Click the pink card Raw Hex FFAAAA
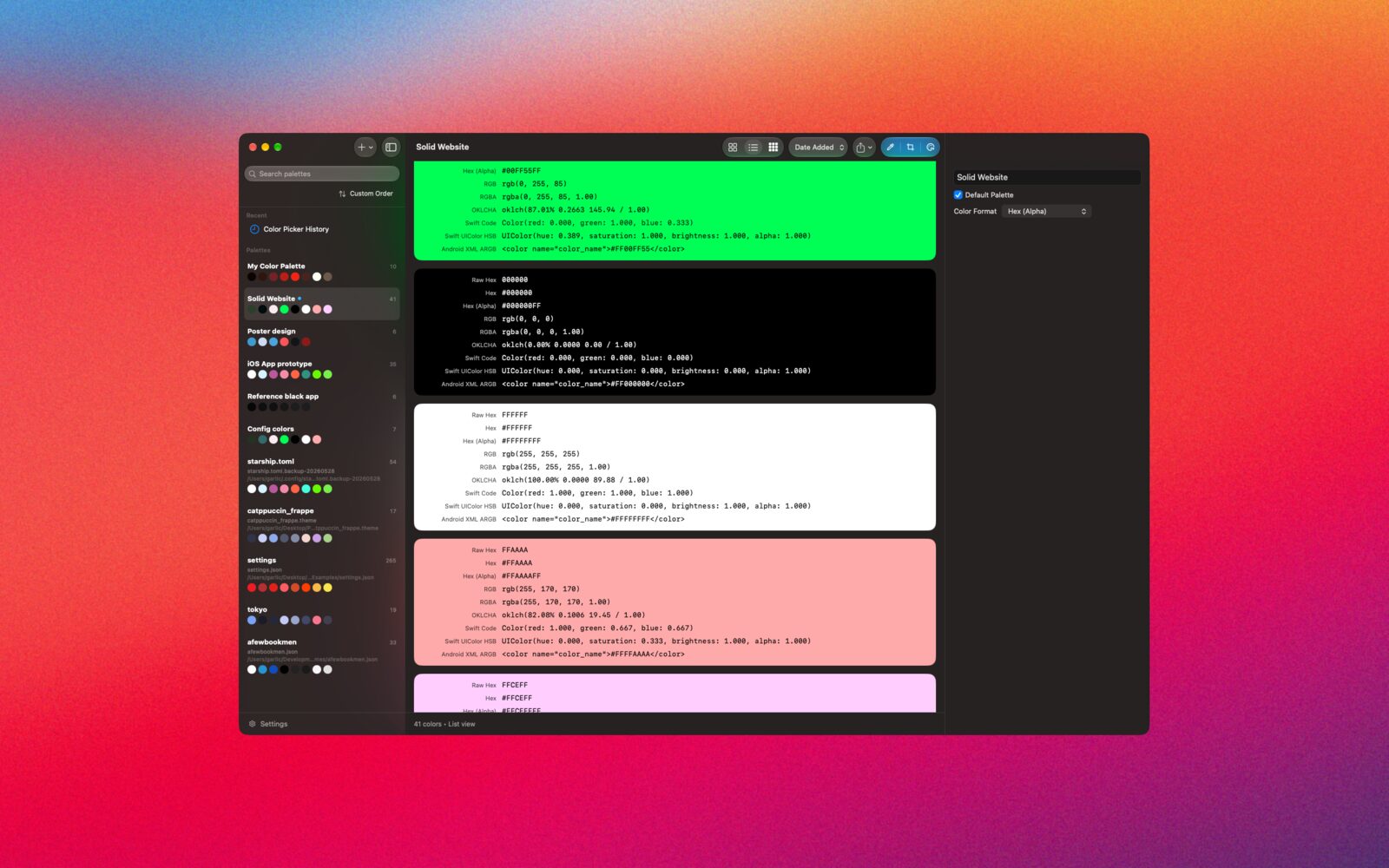Image resolution: width=1389 pixels, height=868 pixels. [x=515, y=550]
